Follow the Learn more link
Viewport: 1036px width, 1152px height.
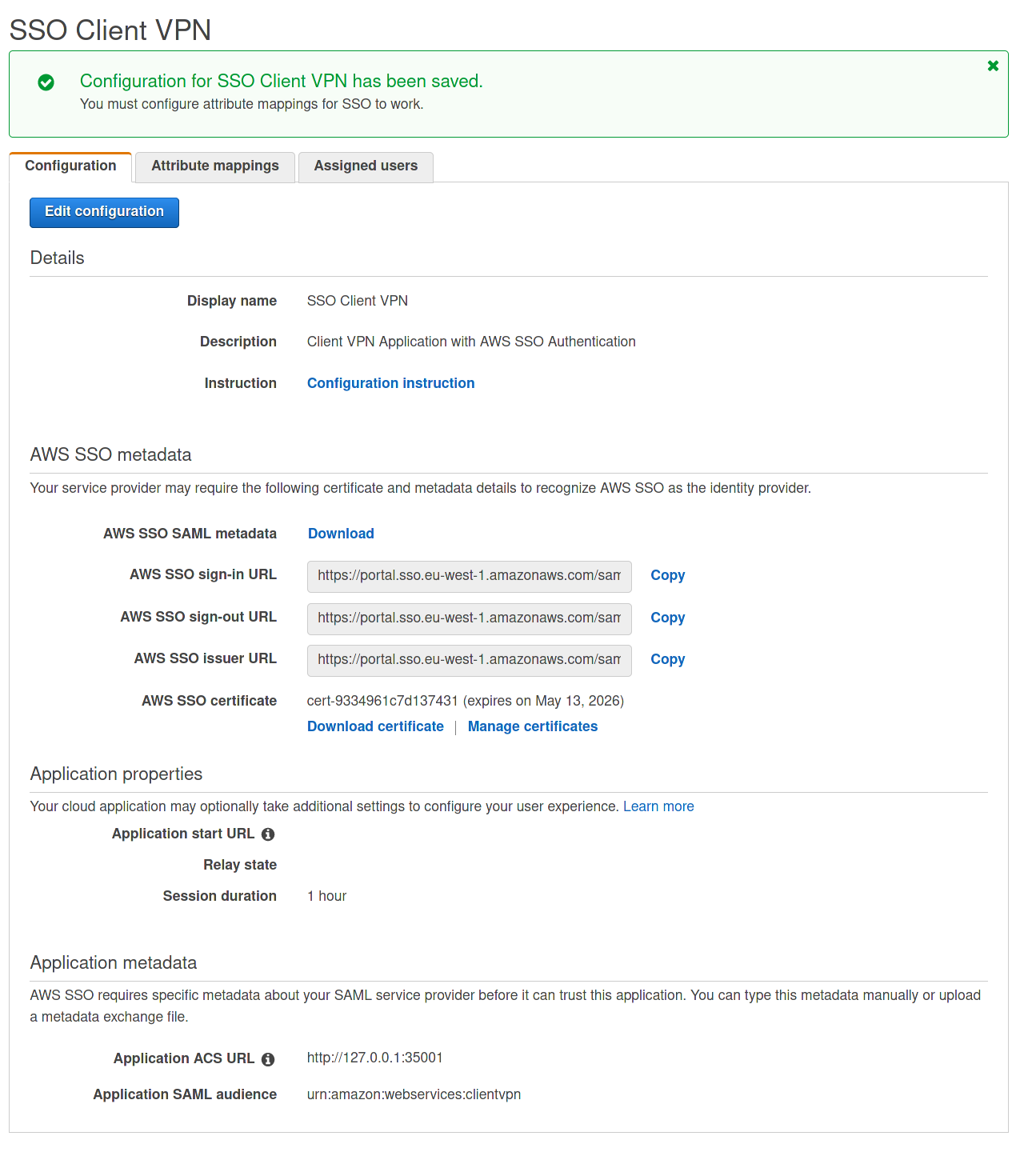(658, 806)
